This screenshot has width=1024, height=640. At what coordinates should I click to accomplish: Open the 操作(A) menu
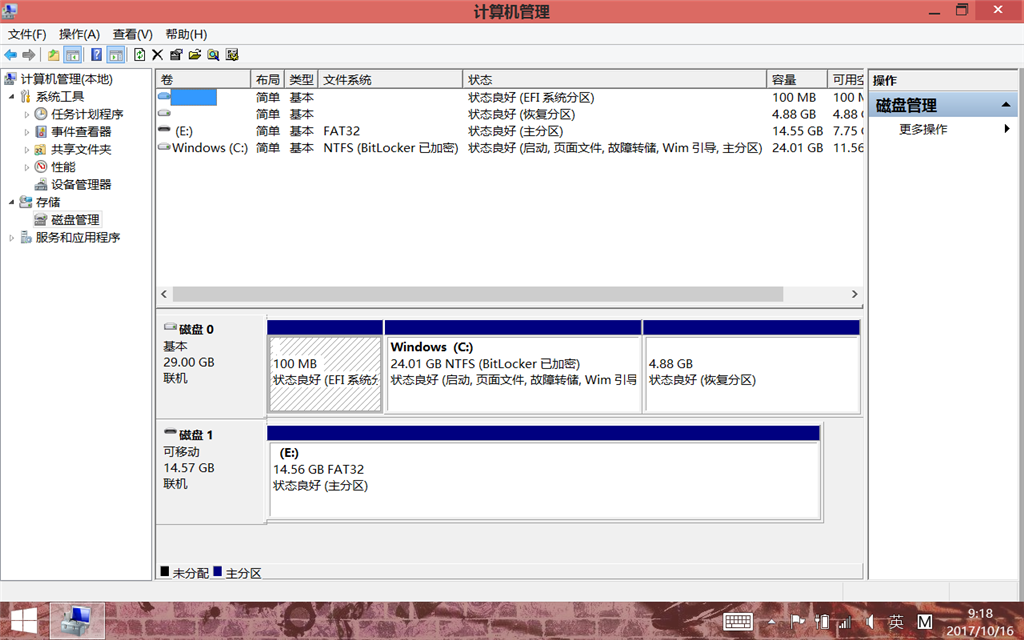pyautogui.click(x=79, y=34)
